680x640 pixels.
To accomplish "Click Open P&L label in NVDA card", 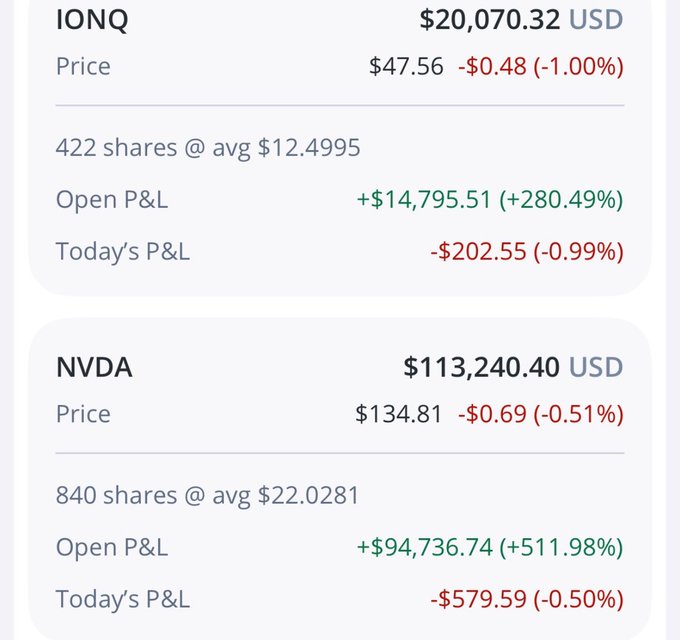I will pos(112,547).
